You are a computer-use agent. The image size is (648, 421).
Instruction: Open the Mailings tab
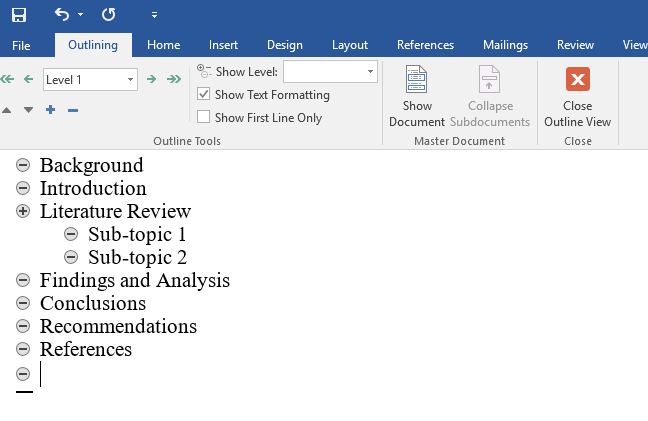coord(505,45)
